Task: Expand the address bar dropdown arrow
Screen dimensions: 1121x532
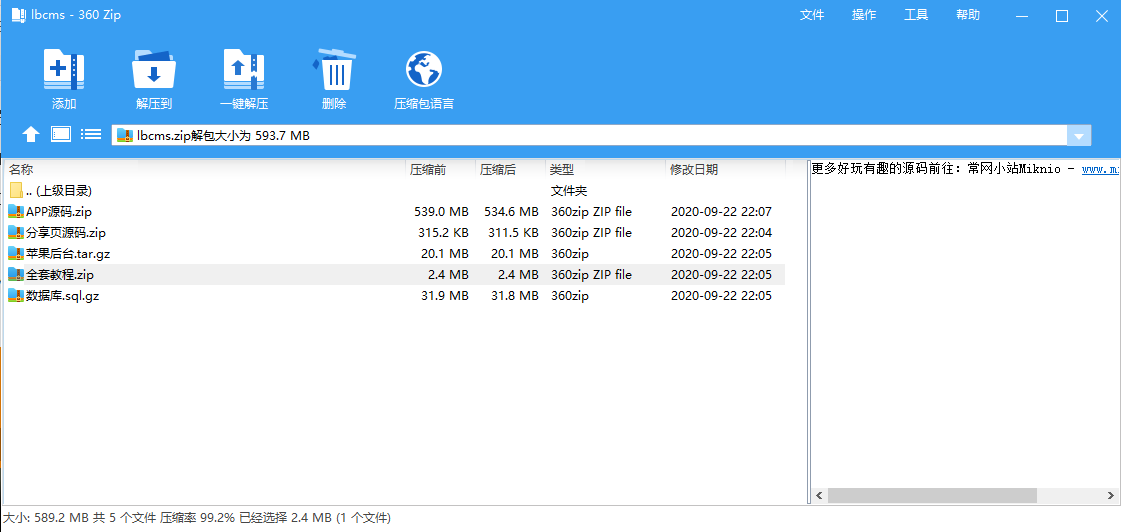Action: point(1079,135)
